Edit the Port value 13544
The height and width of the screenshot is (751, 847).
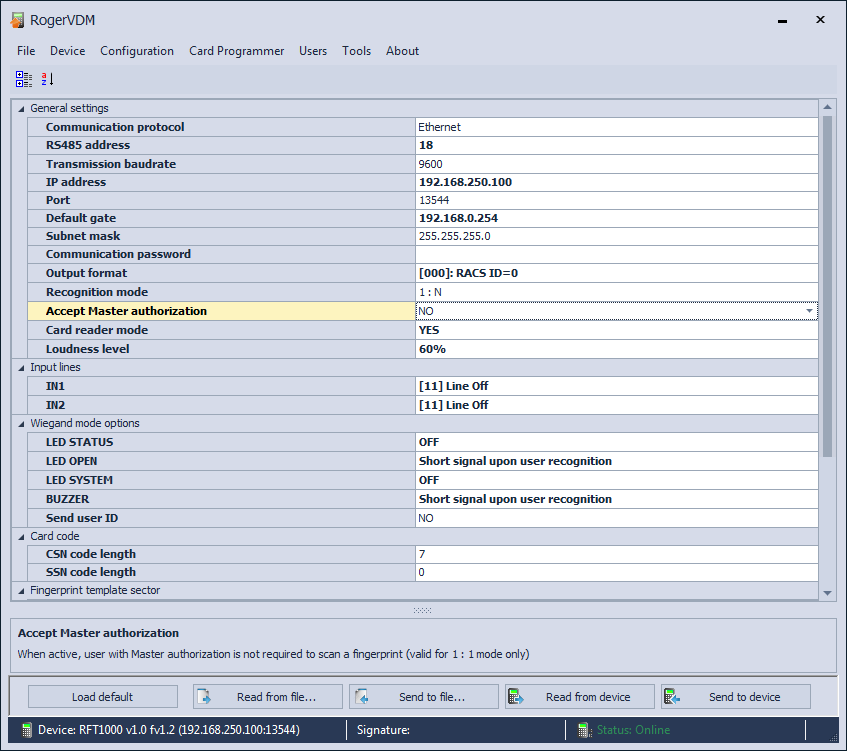[x=617, y=200]
